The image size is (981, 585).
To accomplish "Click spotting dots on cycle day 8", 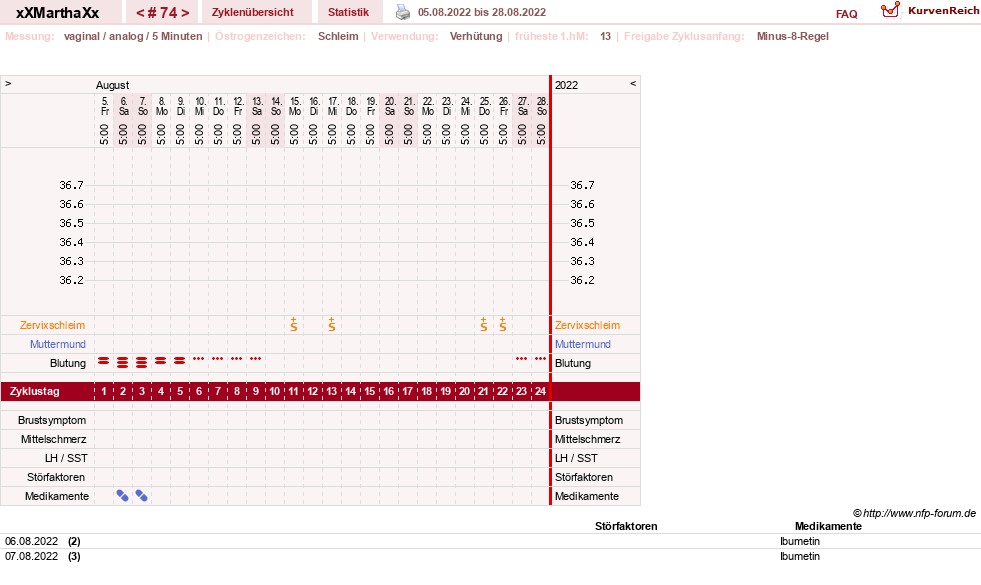I will (x=236, y=359).
